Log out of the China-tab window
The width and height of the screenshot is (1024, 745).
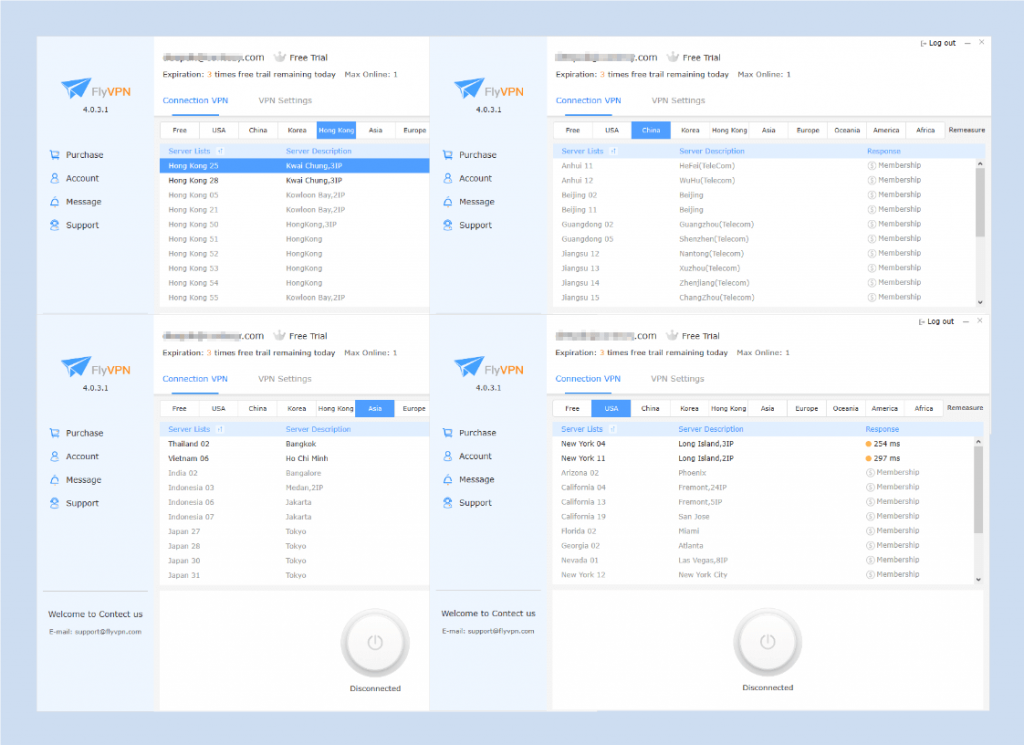tap(938, 43)
